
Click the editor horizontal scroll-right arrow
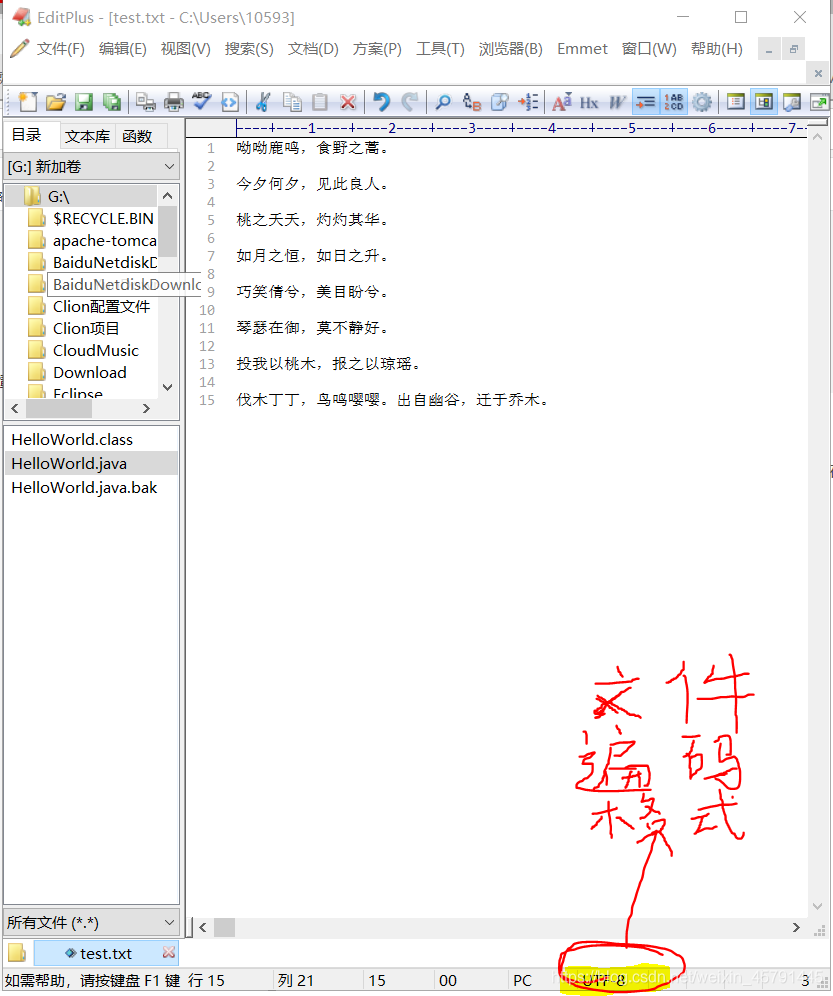pos(796,927)
